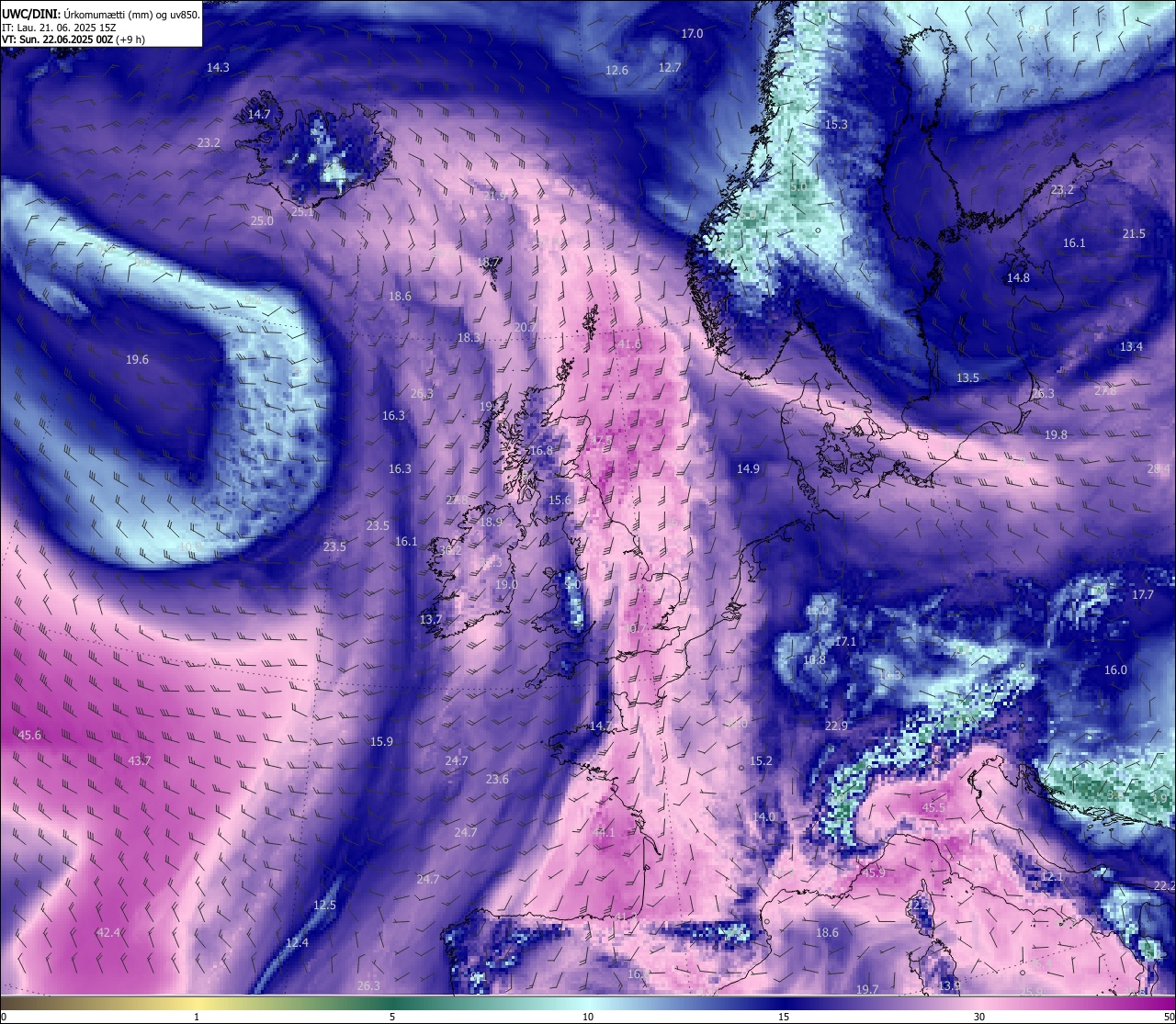
Task: Select the 22.9 value north of the Alps
Action: click(836, 726)
